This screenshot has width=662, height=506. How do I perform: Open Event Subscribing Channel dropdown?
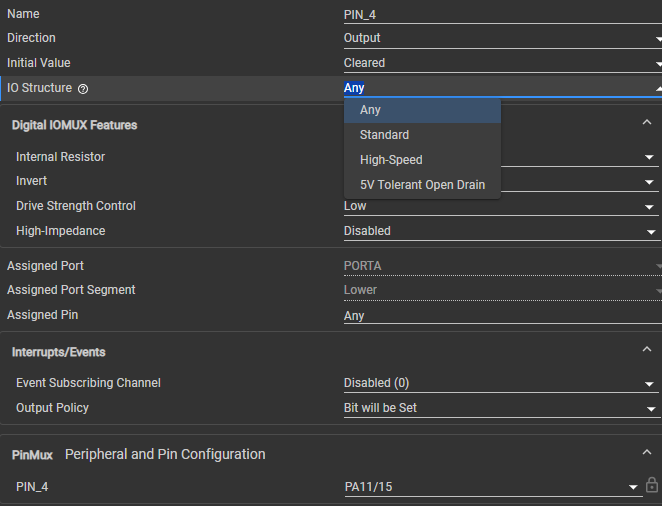point(501,383)
